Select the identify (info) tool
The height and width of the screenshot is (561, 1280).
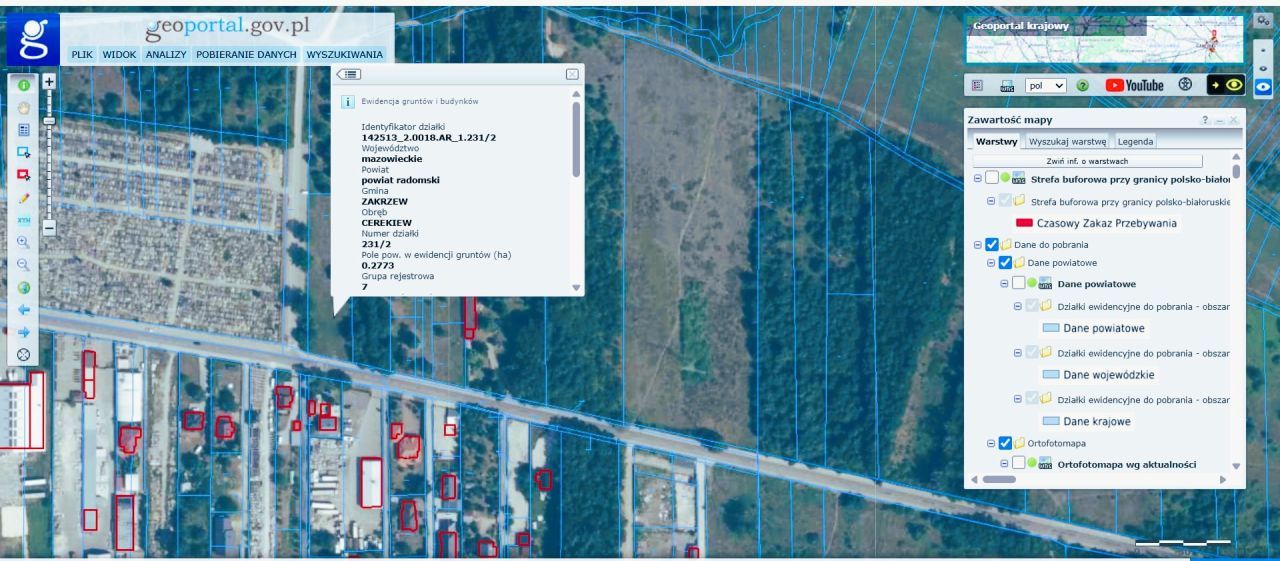24,85
